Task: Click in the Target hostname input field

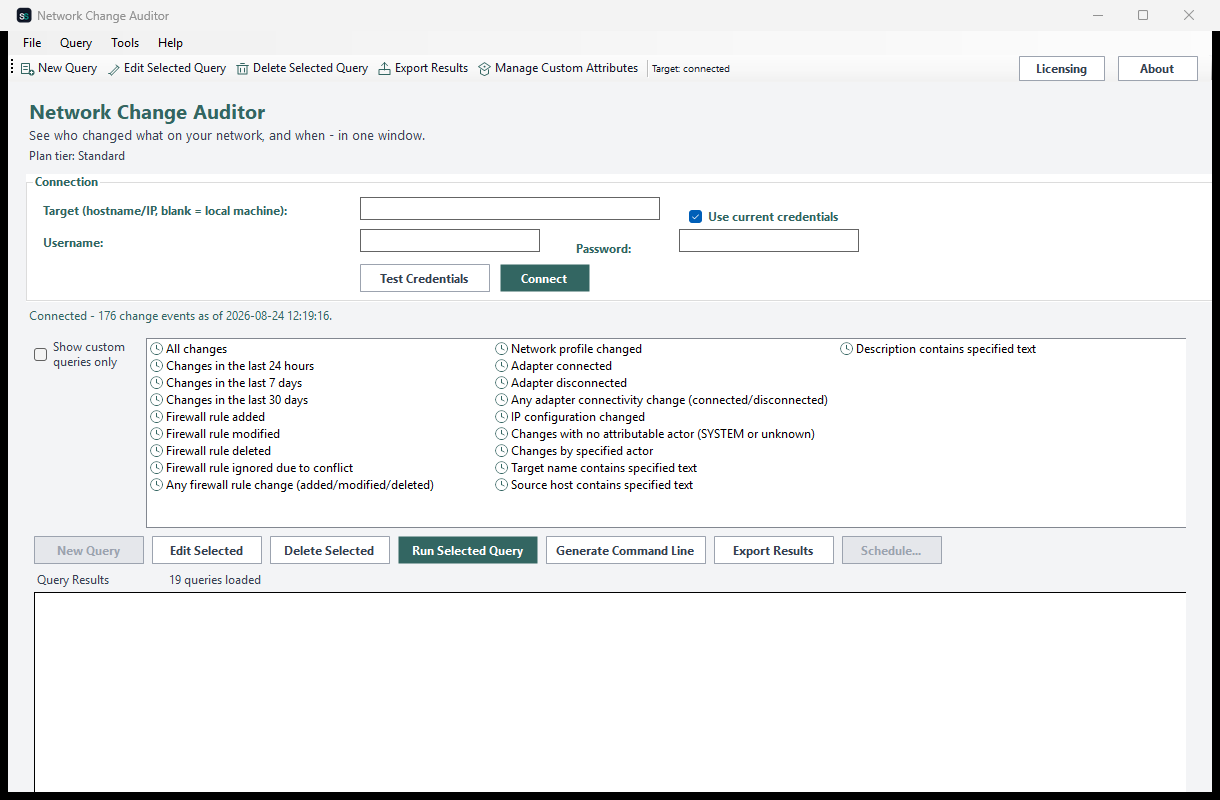Action: point(509,208)
